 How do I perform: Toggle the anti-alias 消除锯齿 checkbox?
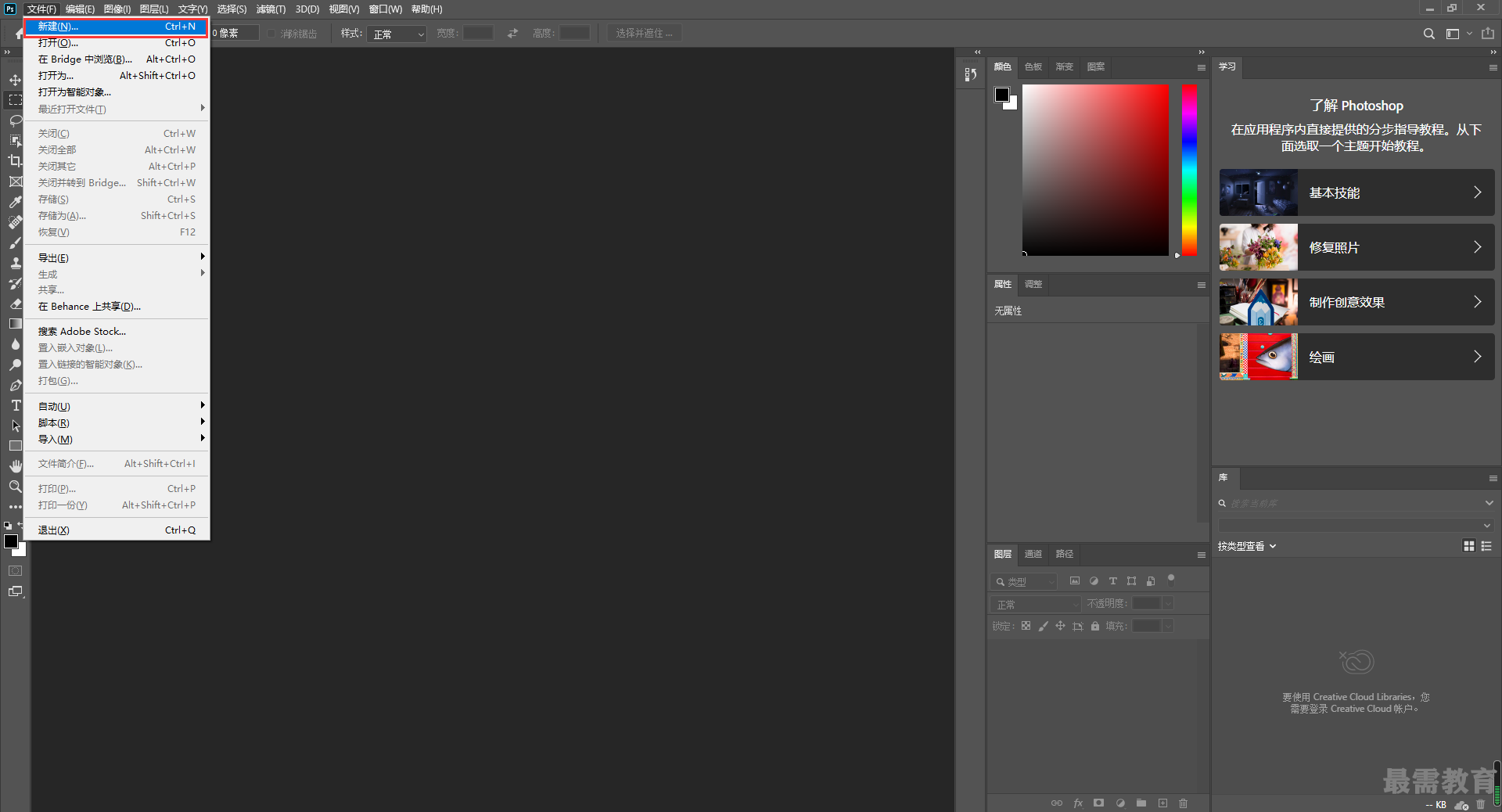(x=271, y=34)
